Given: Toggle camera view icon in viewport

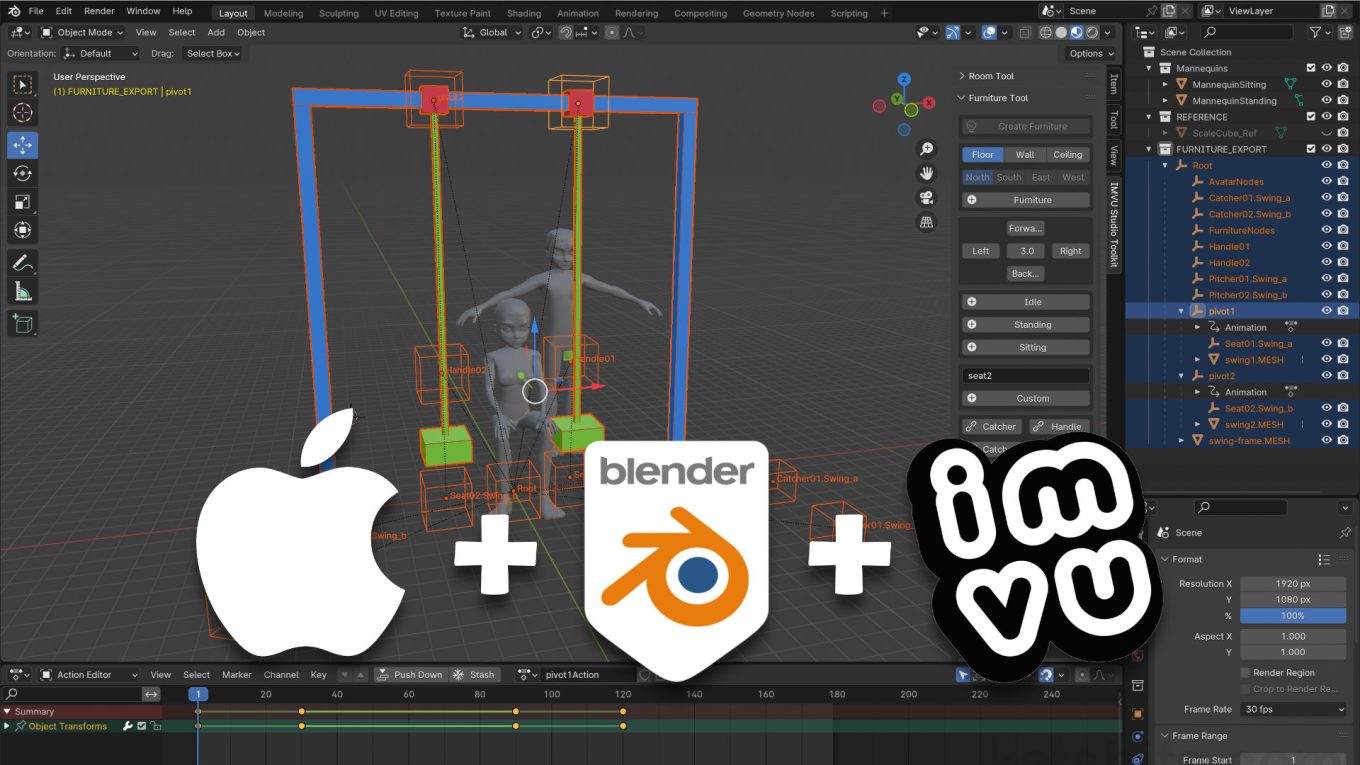Looking at the screenshot, I should pyautogui.click(x=927, y=197).
